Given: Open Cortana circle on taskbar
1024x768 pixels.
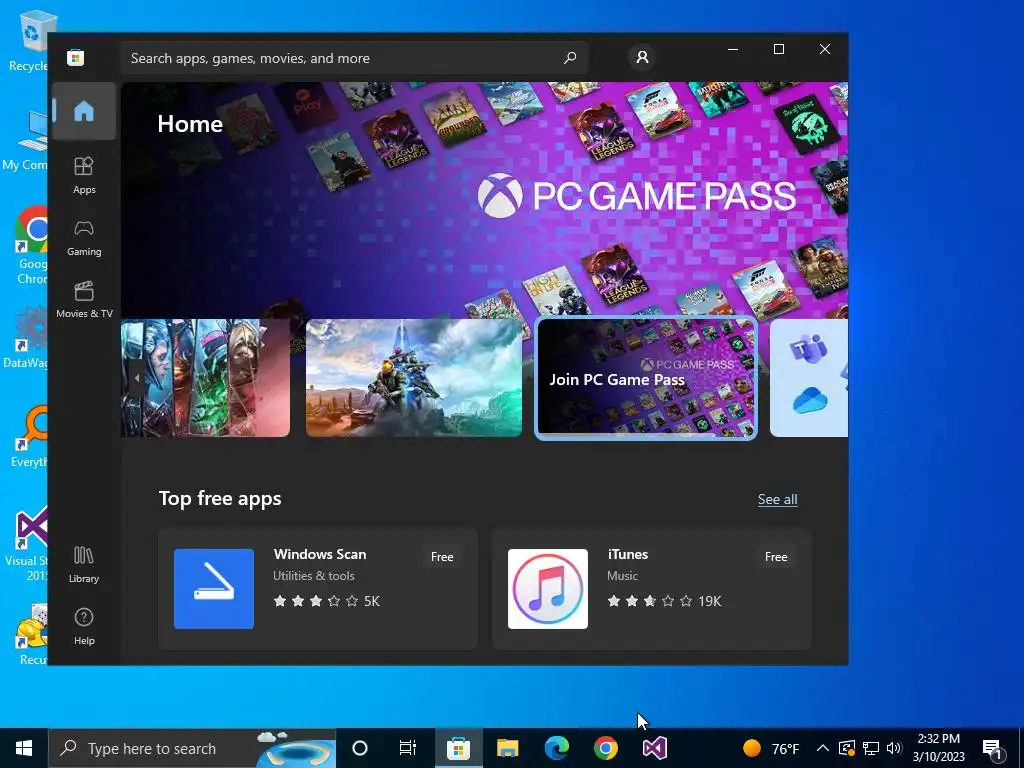Looking at the screenshot, I should 360,748.
